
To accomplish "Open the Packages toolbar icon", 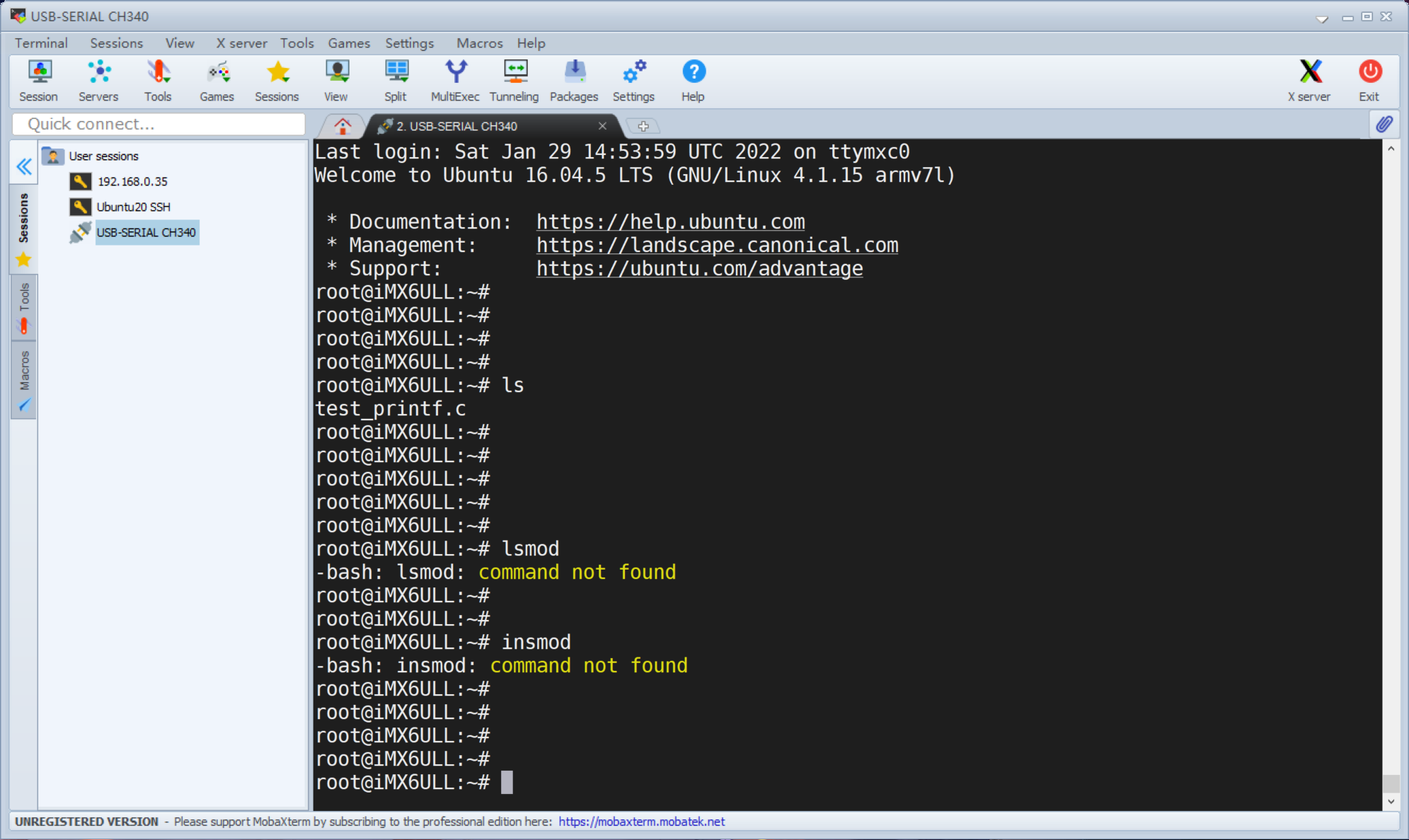I will (x=574, y=81).
